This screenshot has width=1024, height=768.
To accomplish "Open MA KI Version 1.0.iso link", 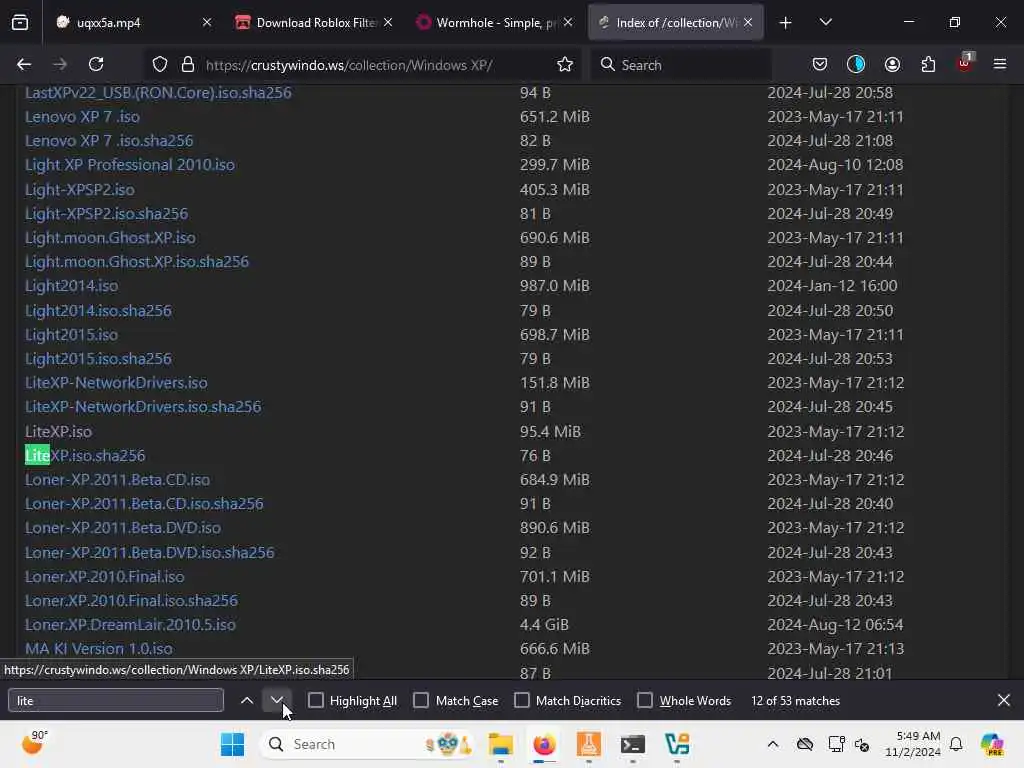I will point(99,648).
